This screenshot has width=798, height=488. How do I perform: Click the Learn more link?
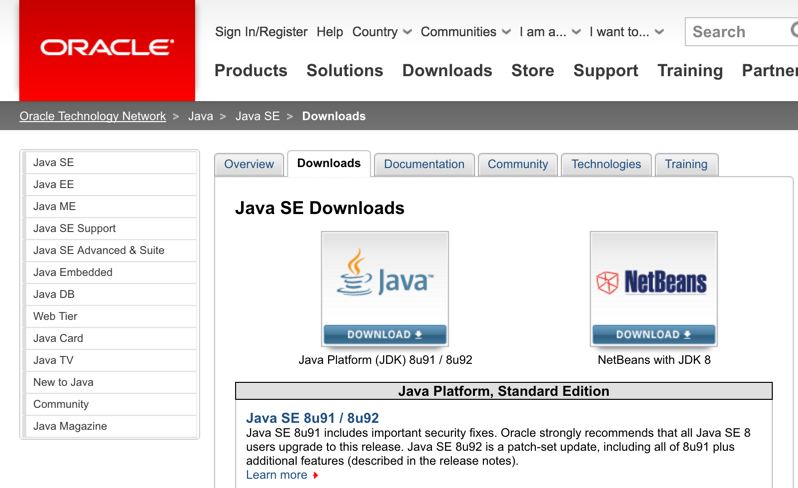pyautogui.click(x=277, y=475)
